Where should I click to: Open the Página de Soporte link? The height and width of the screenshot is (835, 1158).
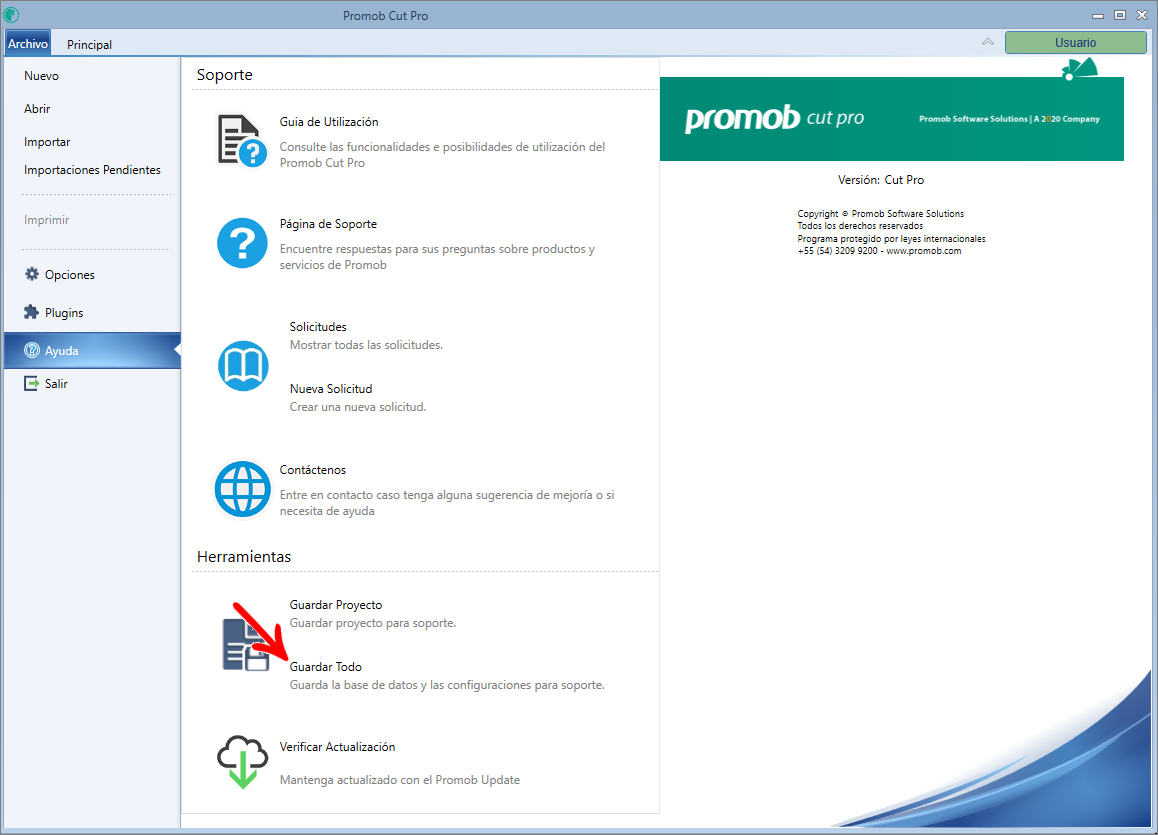coord(328,224)
